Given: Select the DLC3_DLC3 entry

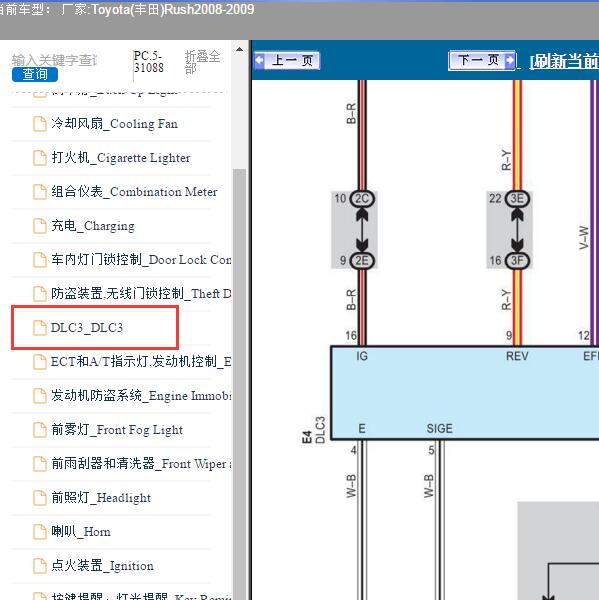Looking at the screenshot, I should click(x=87, y=328).
